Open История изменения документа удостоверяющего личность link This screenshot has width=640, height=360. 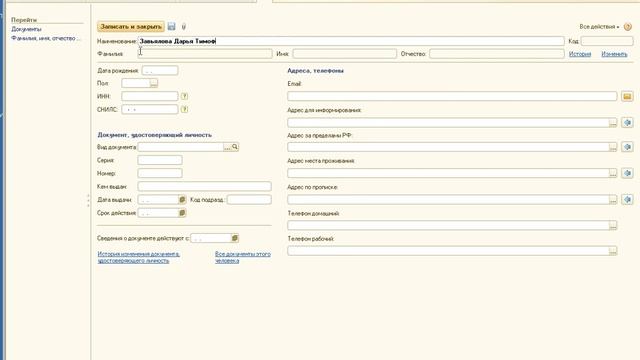pos(138,257)
